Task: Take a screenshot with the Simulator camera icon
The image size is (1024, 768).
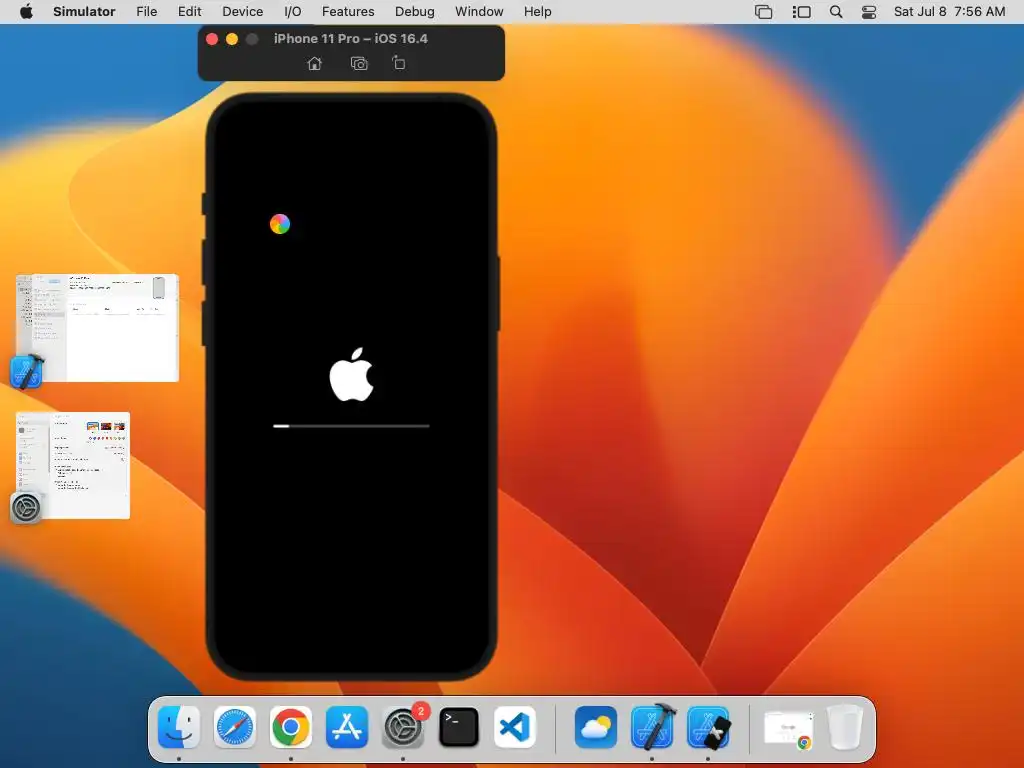Action: click(x=359, y=63)
